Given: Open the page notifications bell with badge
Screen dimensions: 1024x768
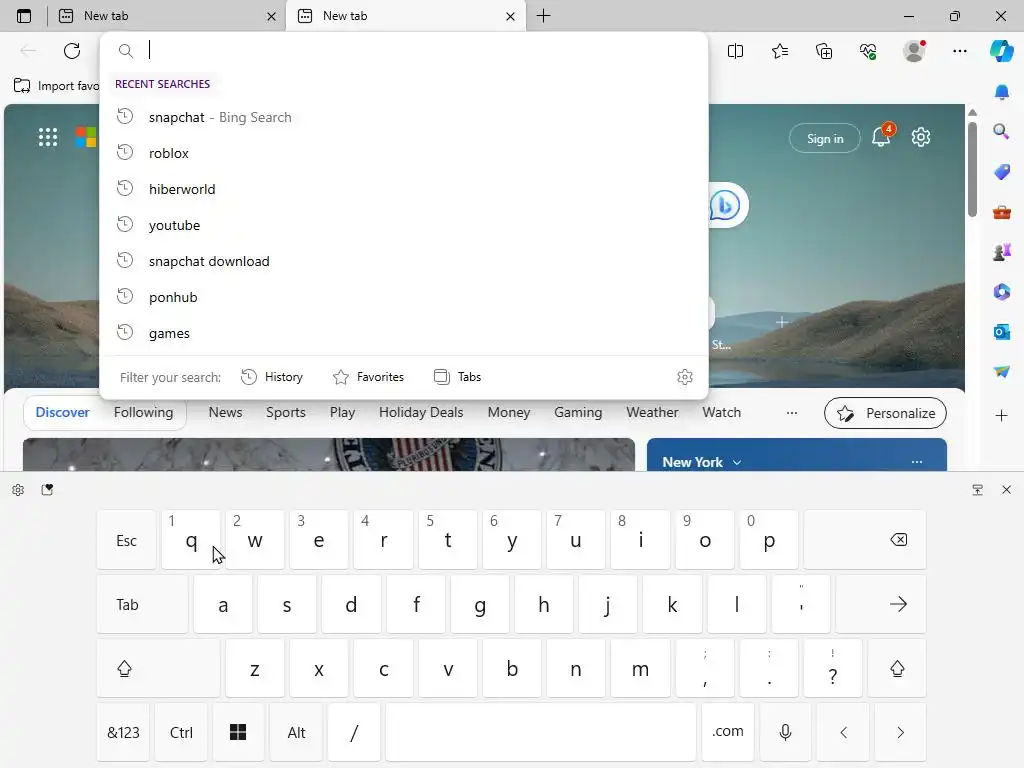Looking at the screenshot, I should pyautogui.click(x=882, y=136).
